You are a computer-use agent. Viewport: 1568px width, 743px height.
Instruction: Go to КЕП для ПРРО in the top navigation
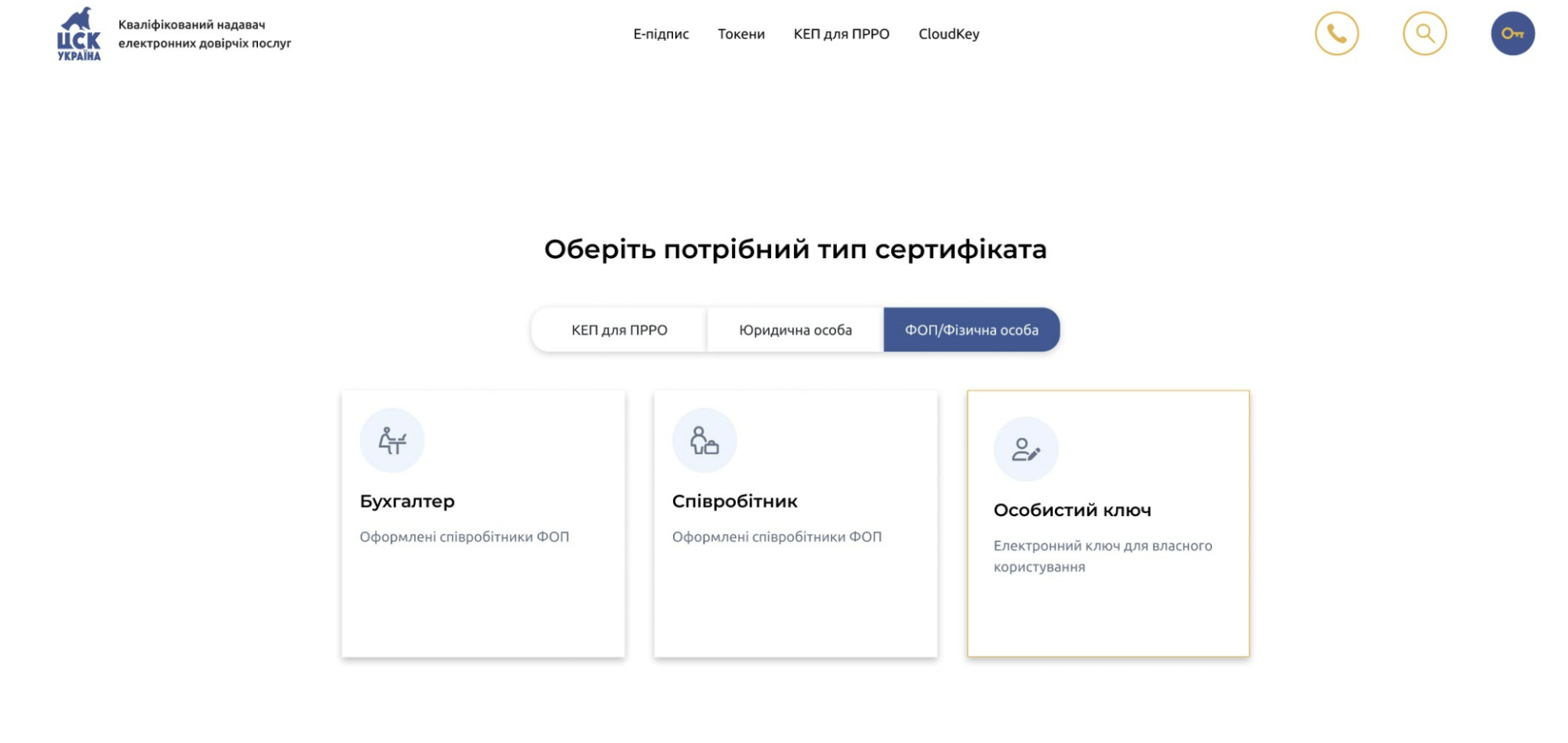pos(841,35)
